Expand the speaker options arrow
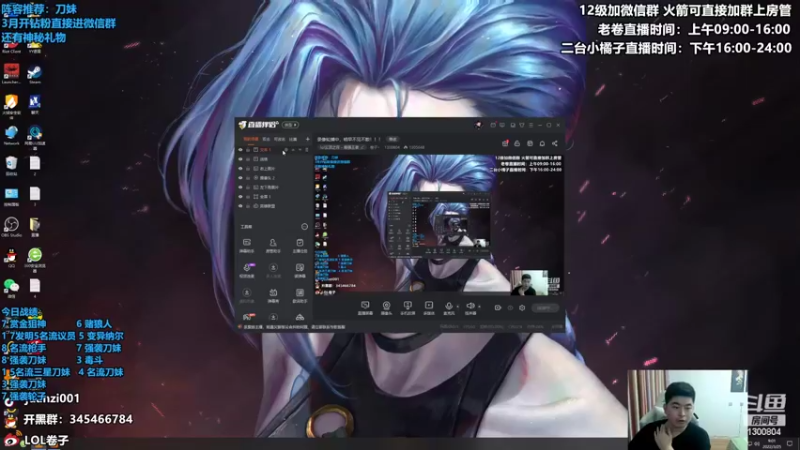This screenshot has height=450, width=800. (479, 307)
